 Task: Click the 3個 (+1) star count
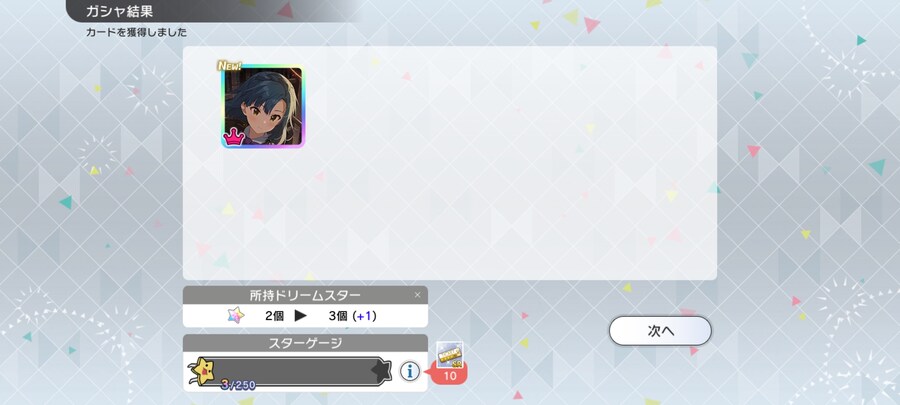pos(352,316)
